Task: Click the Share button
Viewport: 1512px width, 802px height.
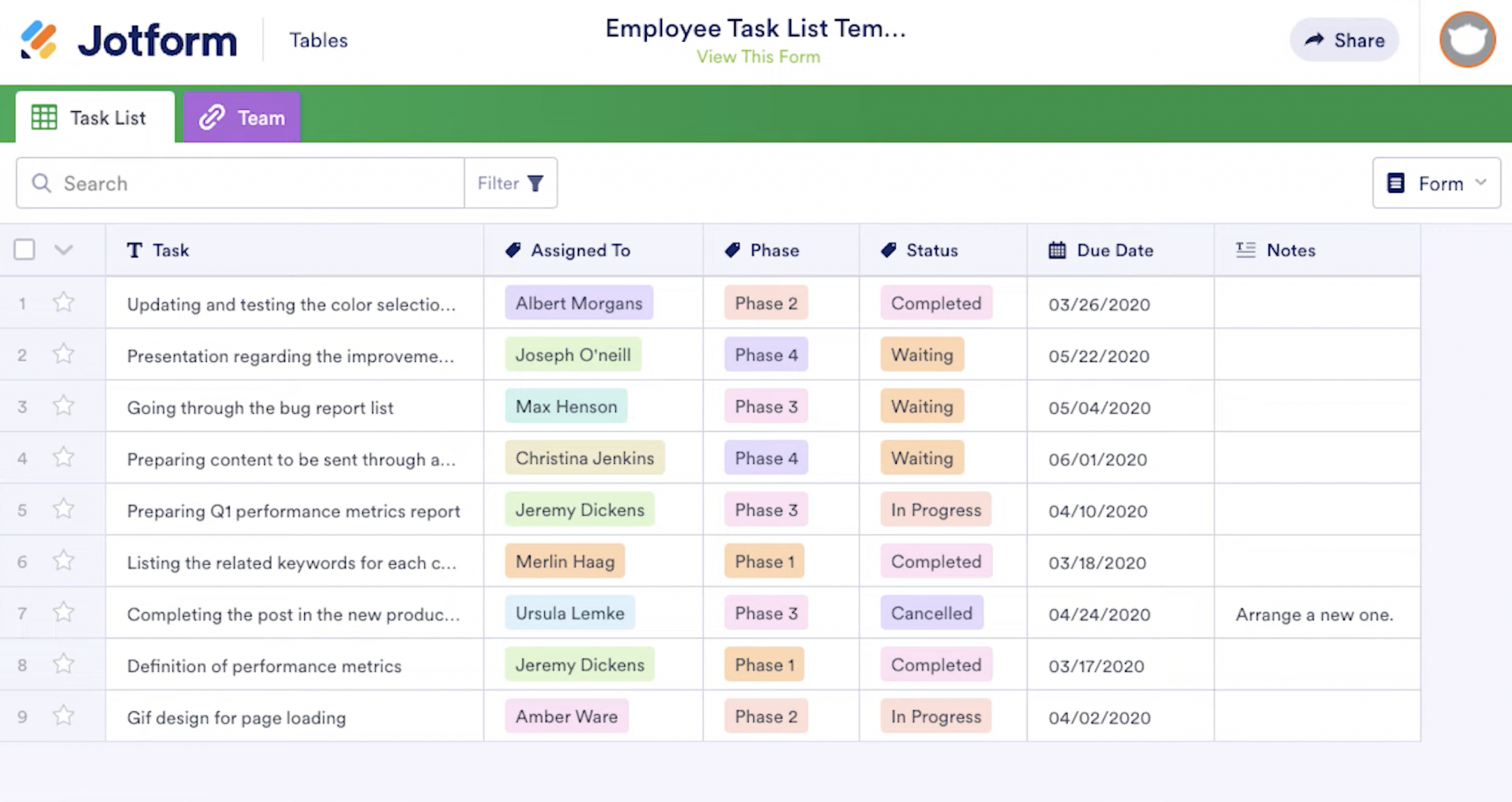Action: (1344, 40)
